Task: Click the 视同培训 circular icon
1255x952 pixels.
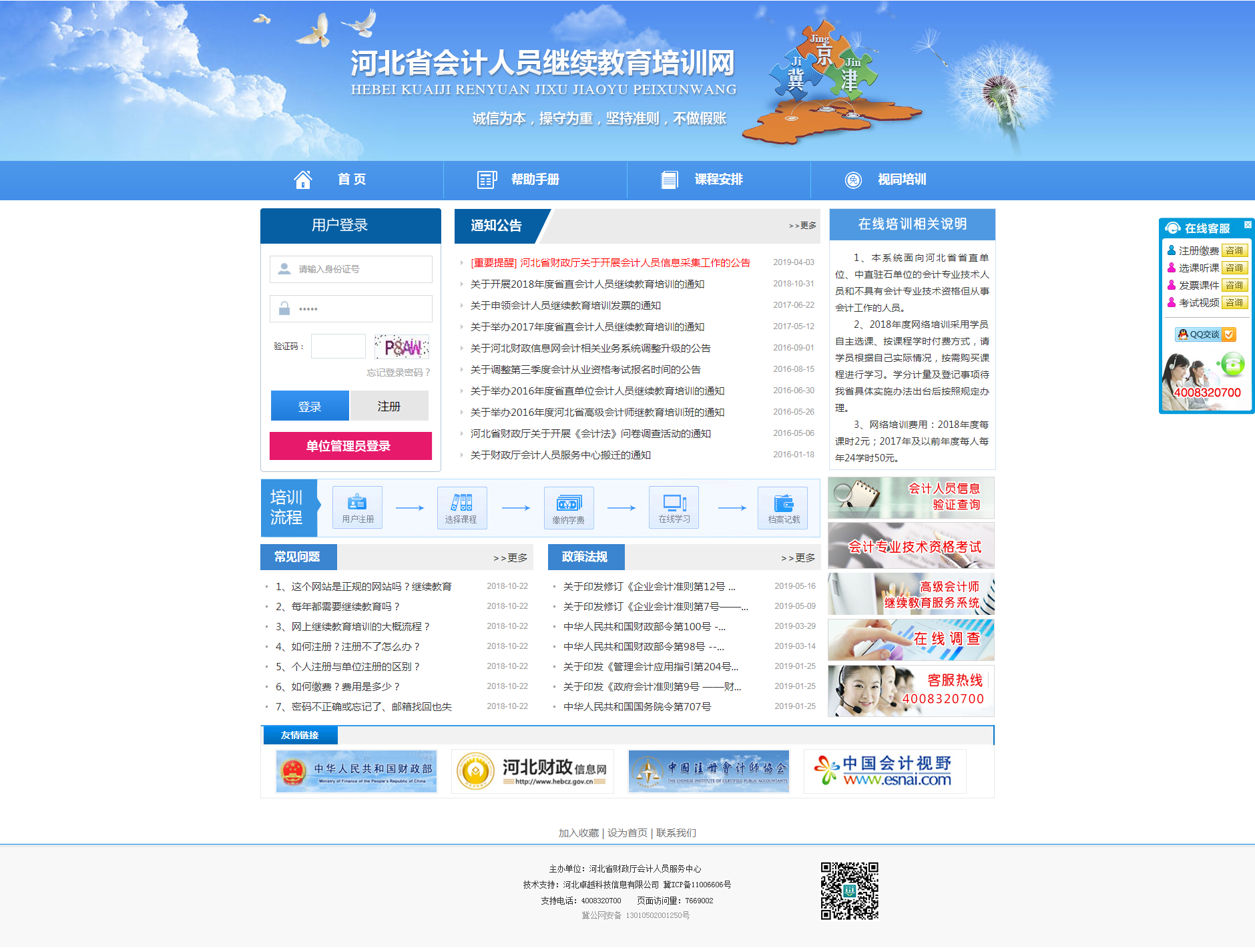Action: pyautogui.click(x=853, y=180)
